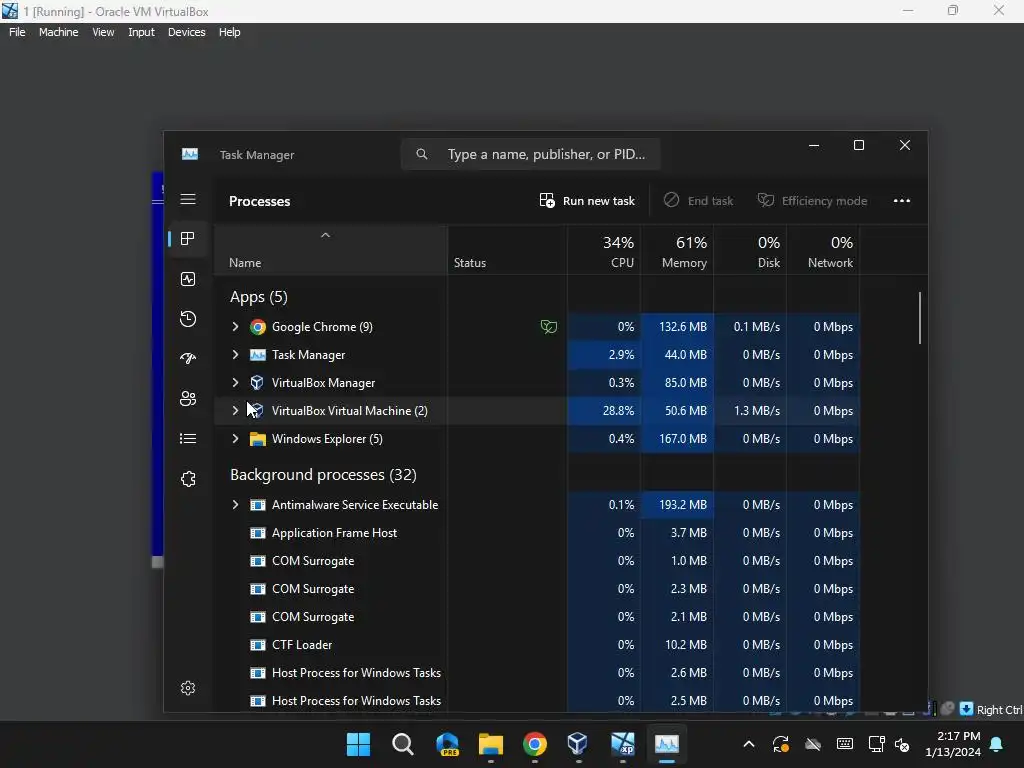Click the Right Ctrl host key indicator

coord(999,710)
